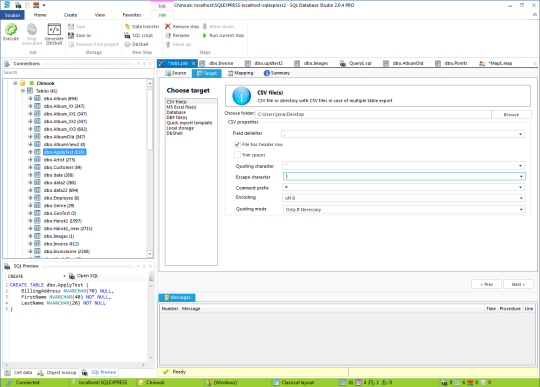The height and width of the screenshot is (387, 540).
Task: Expand the dbo.Album table node
Action: tap(30, 98)
